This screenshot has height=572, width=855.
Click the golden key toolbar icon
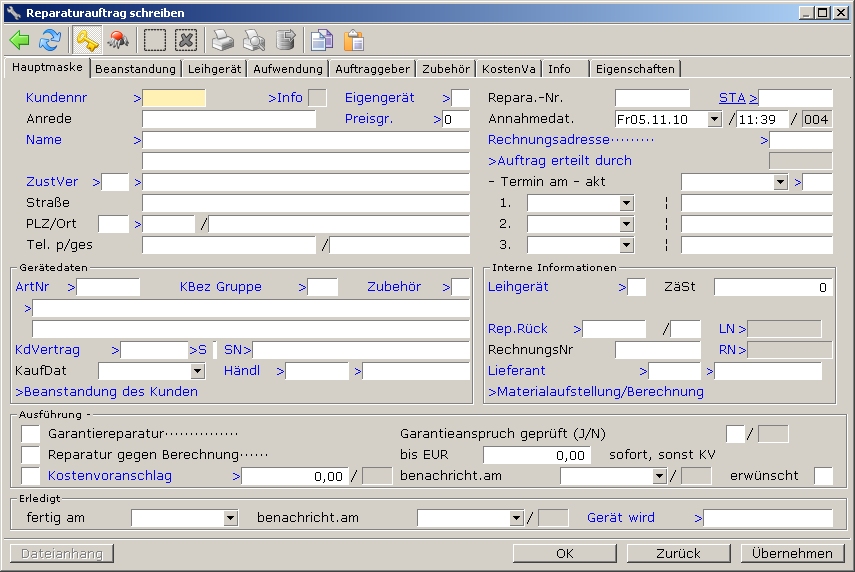(87, 40)
